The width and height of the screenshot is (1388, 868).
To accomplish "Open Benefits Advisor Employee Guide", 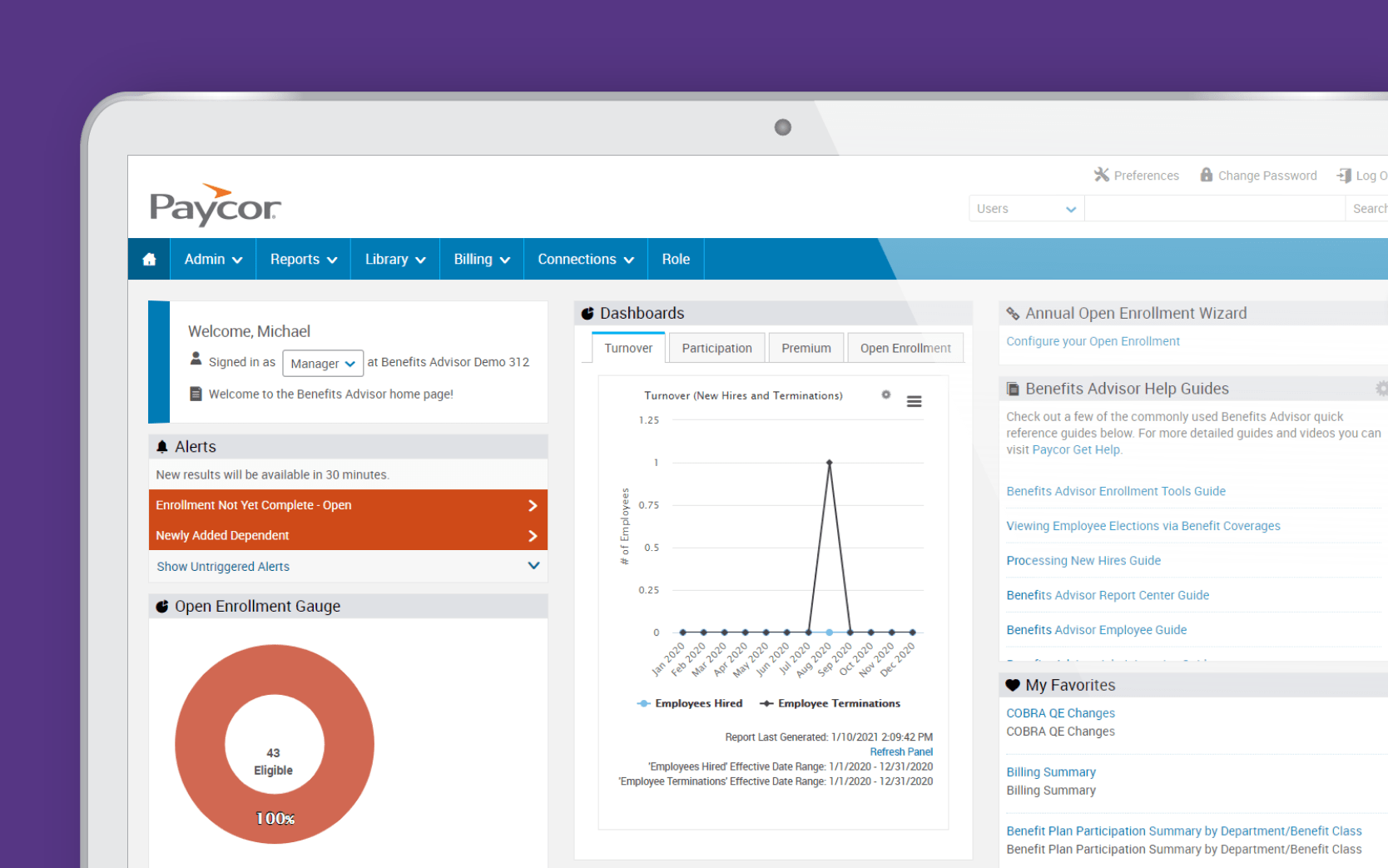I will point(1097,630).
